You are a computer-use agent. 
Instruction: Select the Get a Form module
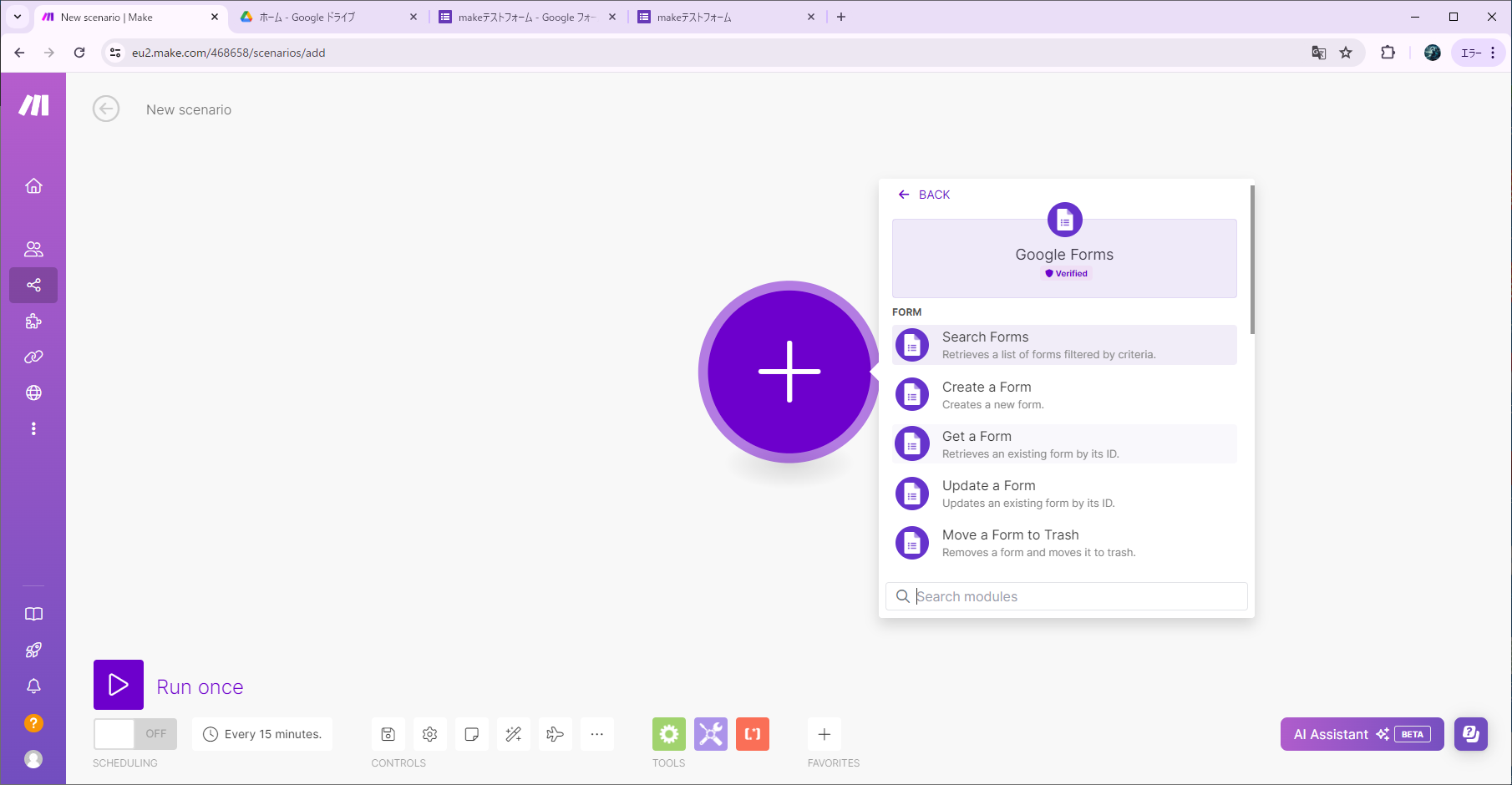tap(1064, 444)
